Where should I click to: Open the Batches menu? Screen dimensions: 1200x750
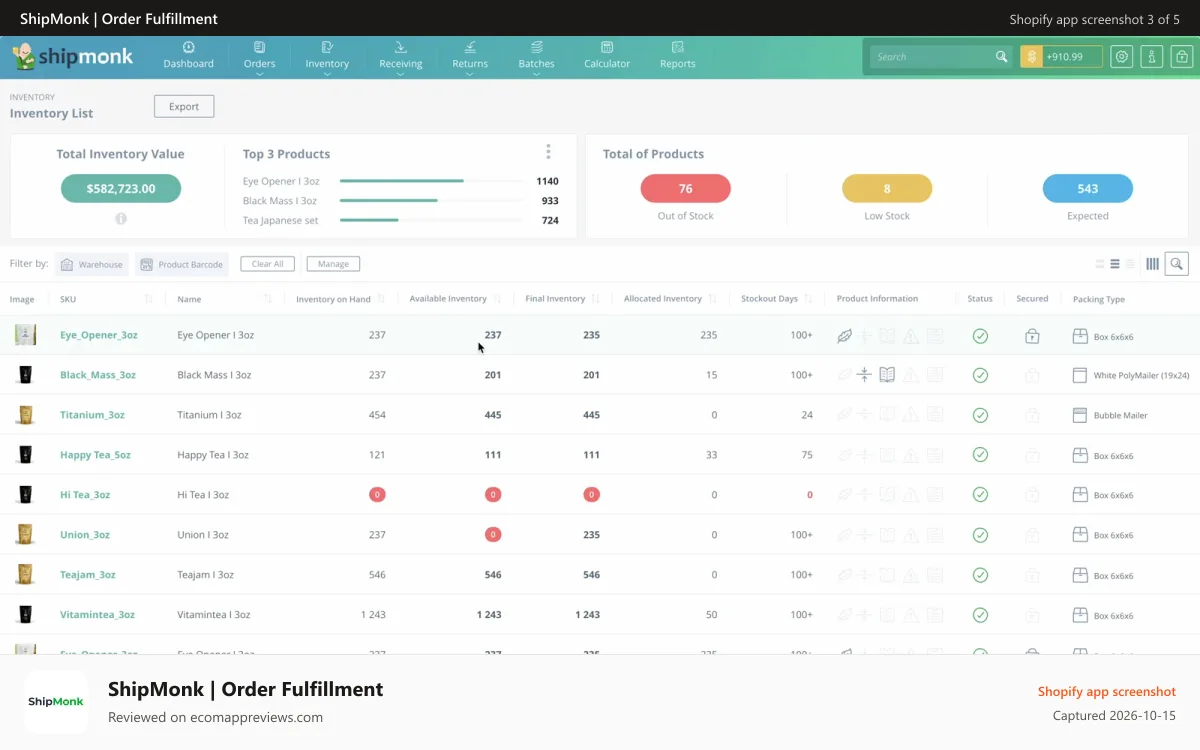[x=537, y=57]
